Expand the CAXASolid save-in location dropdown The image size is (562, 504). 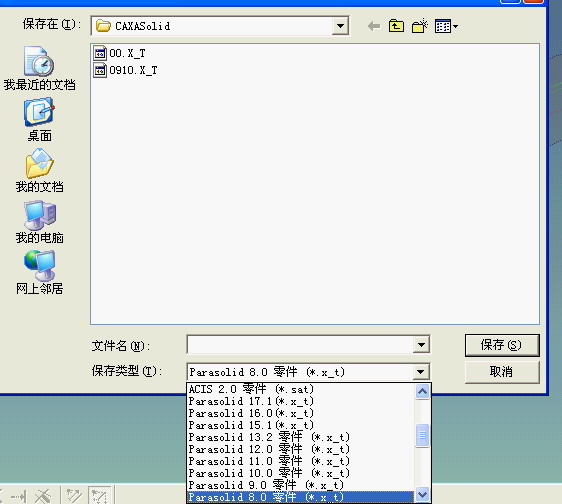click(340, 26)
